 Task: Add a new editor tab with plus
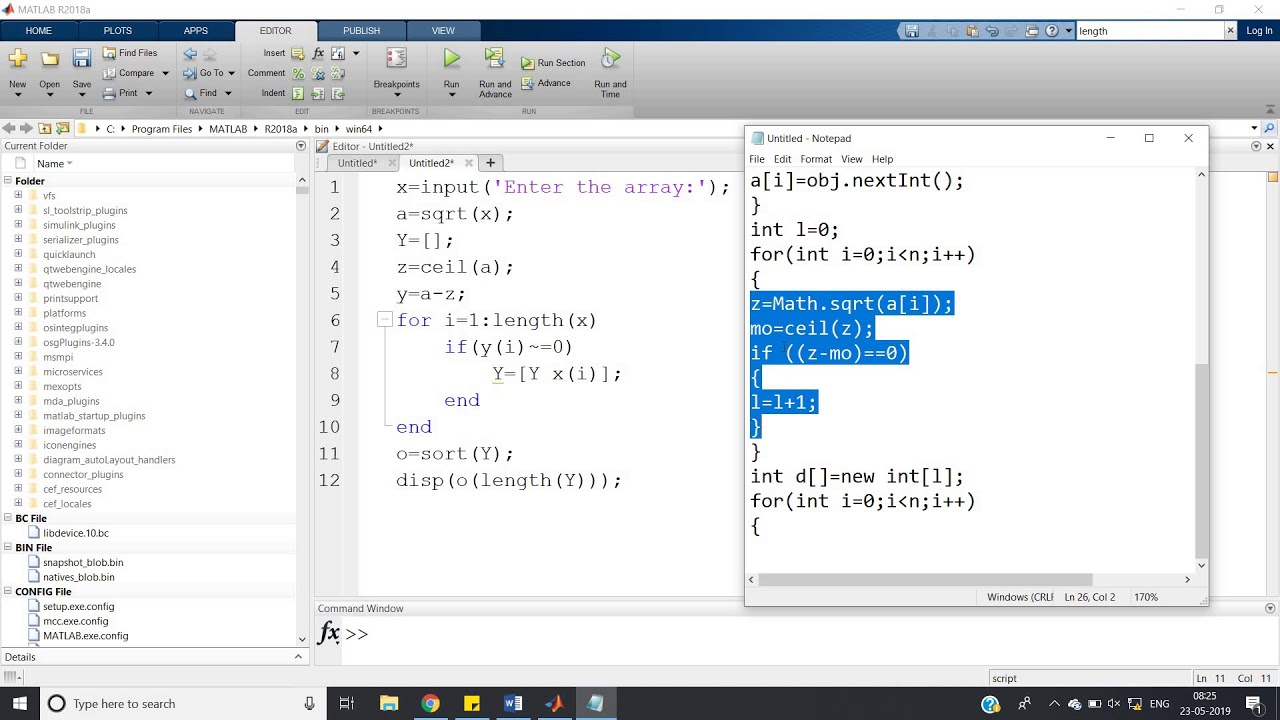click(490, 162)
